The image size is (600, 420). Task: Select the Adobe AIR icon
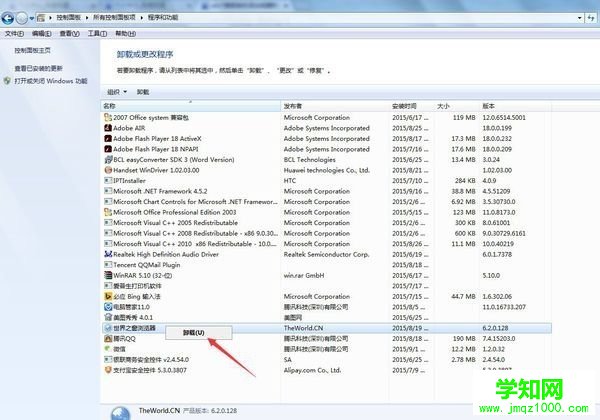point(108,128)
